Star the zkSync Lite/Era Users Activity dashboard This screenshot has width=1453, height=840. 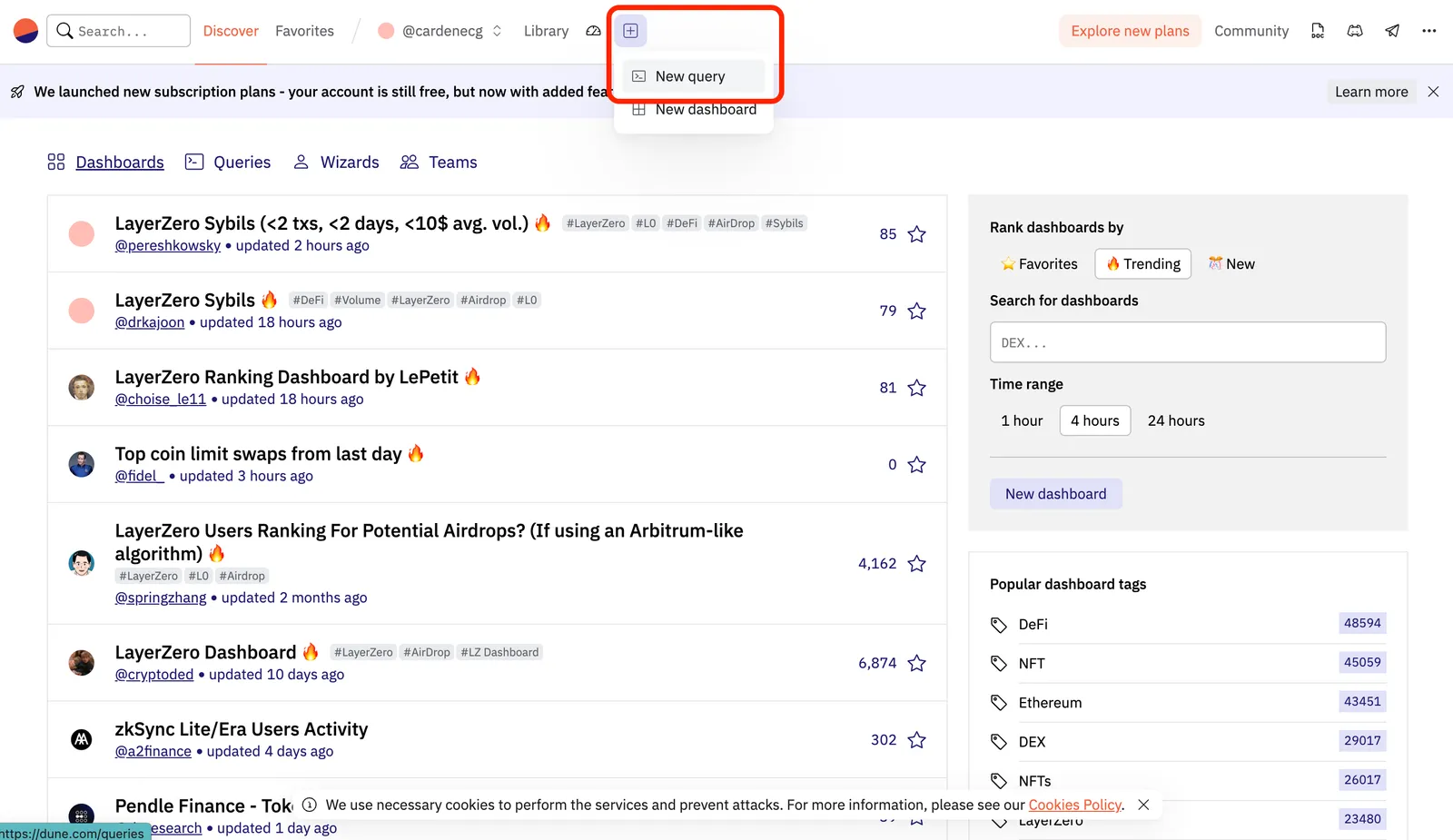(917, 740)
